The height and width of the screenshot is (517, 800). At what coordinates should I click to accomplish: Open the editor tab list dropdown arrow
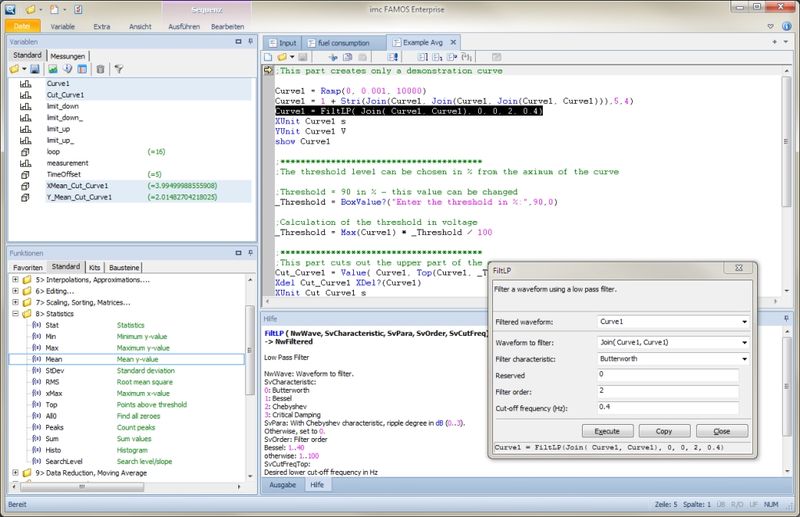[x=786, y=42]
